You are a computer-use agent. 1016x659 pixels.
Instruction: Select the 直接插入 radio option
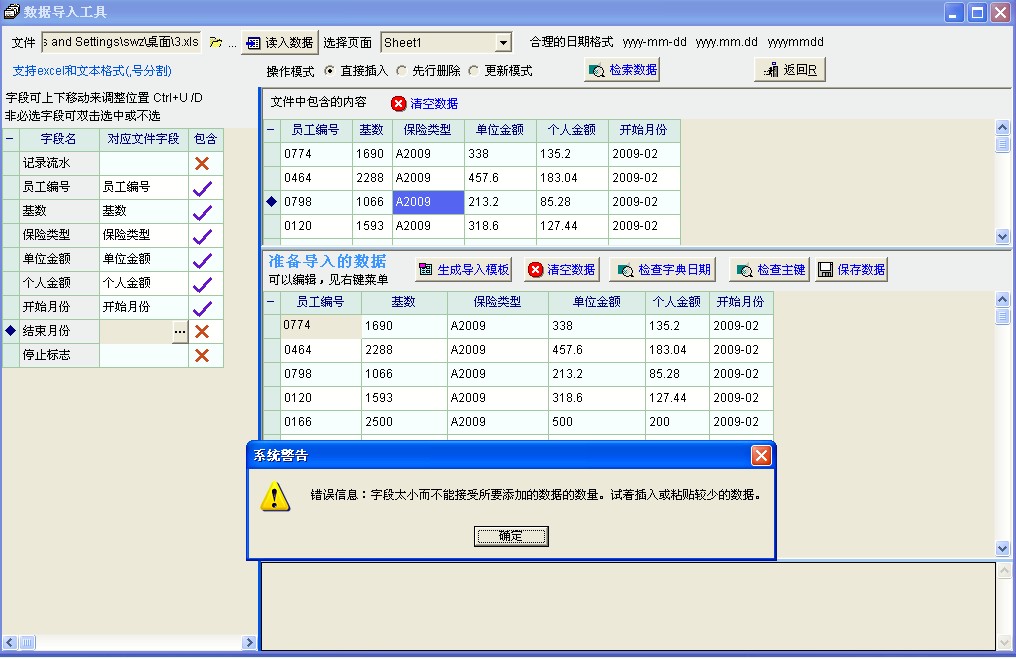330,71
